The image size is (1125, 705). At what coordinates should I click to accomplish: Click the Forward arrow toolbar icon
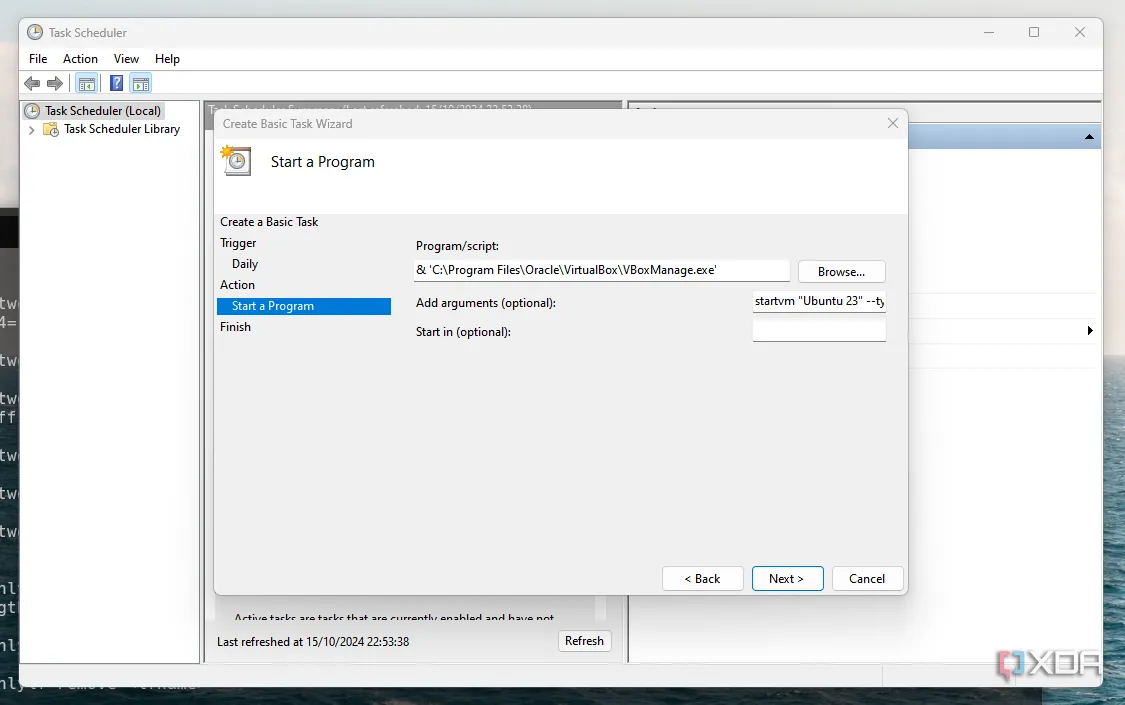[x=55, y=84]
